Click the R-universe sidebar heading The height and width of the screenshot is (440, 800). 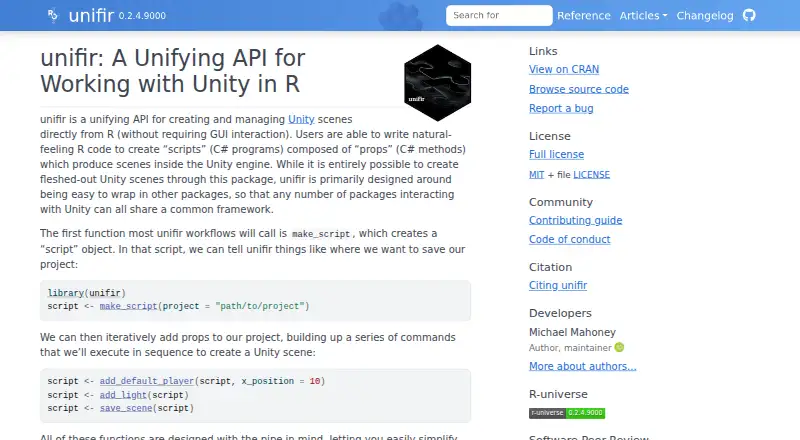tap(558, 394)
